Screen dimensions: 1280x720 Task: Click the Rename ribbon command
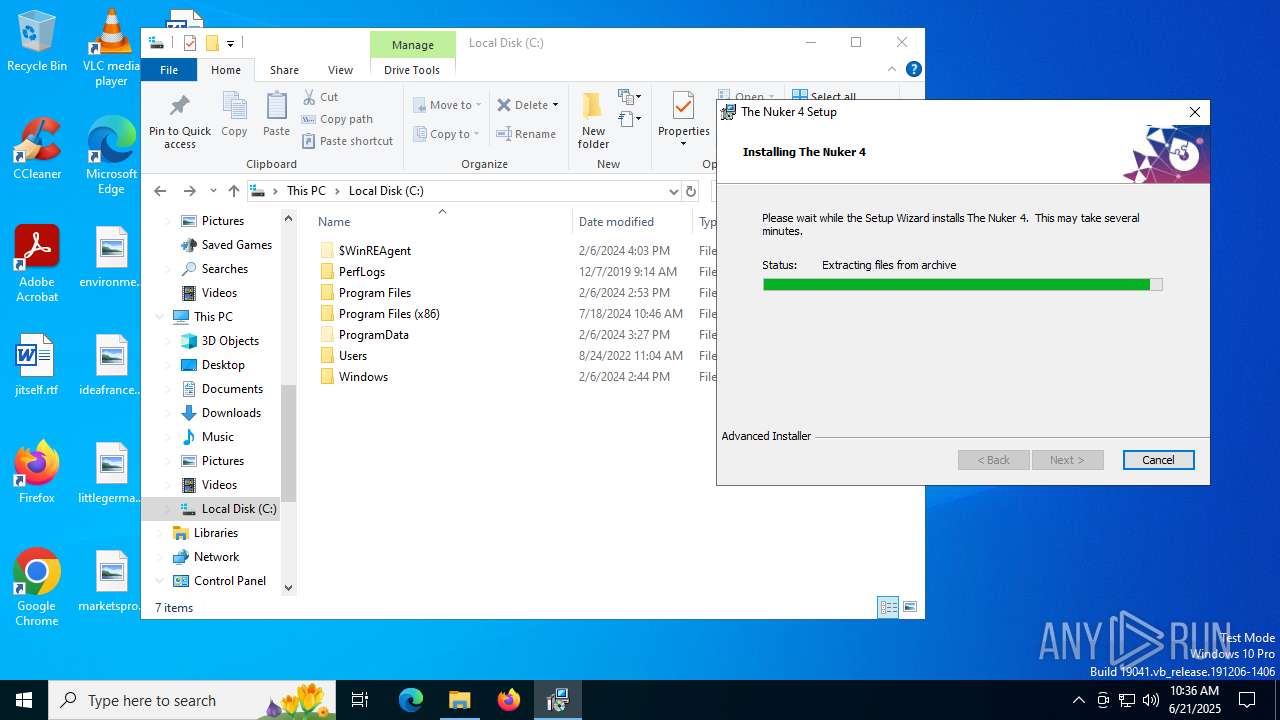click(x=526, y=134)
